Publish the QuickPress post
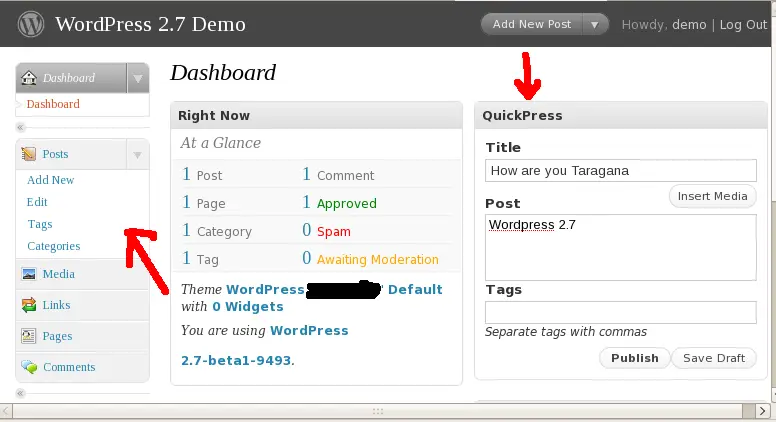This screenshot has height=422, width=776. coord(634,358)
